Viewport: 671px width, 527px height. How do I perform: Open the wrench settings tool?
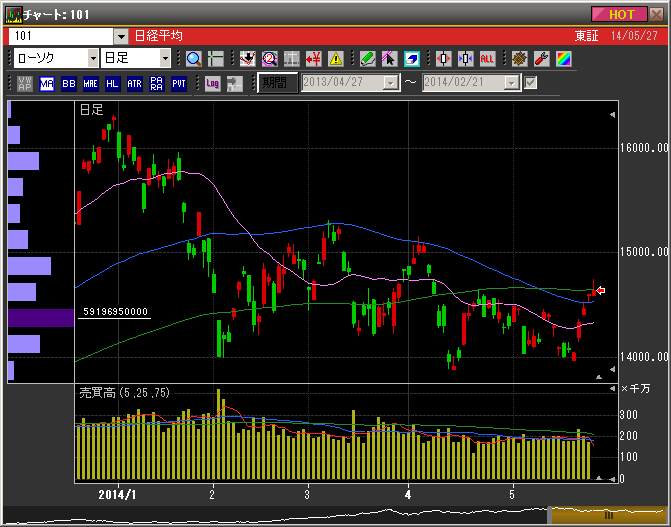point(541,58)
